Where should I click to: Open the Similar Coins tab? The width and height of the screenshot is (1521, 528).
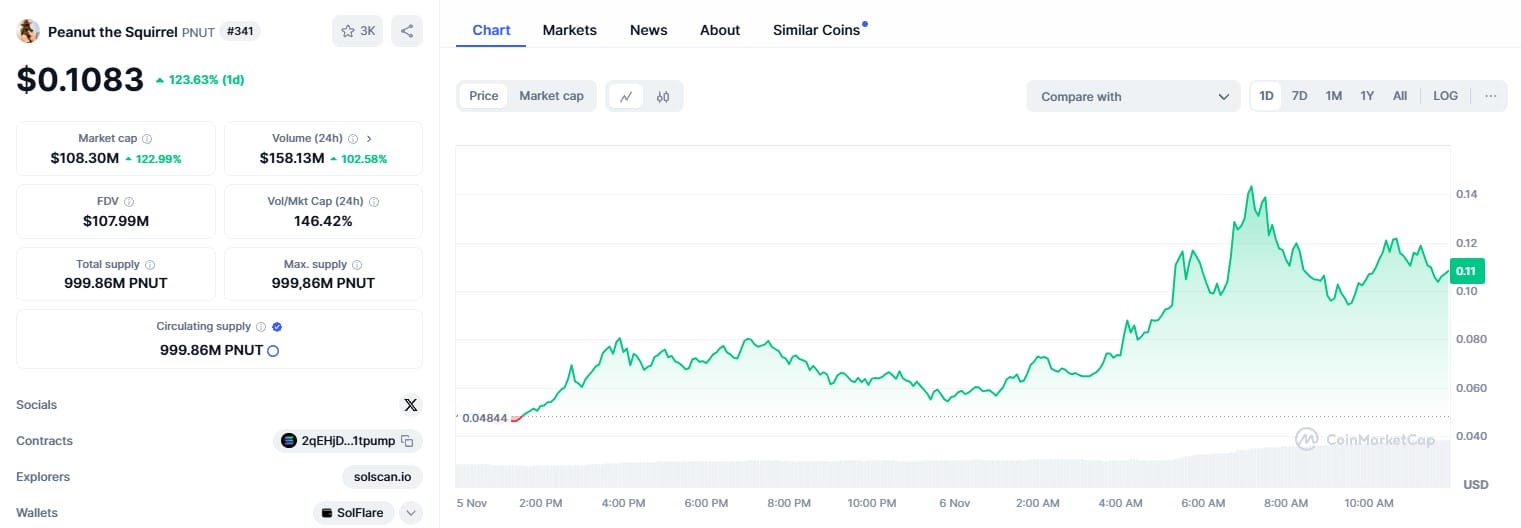click(x=816, y=30)
